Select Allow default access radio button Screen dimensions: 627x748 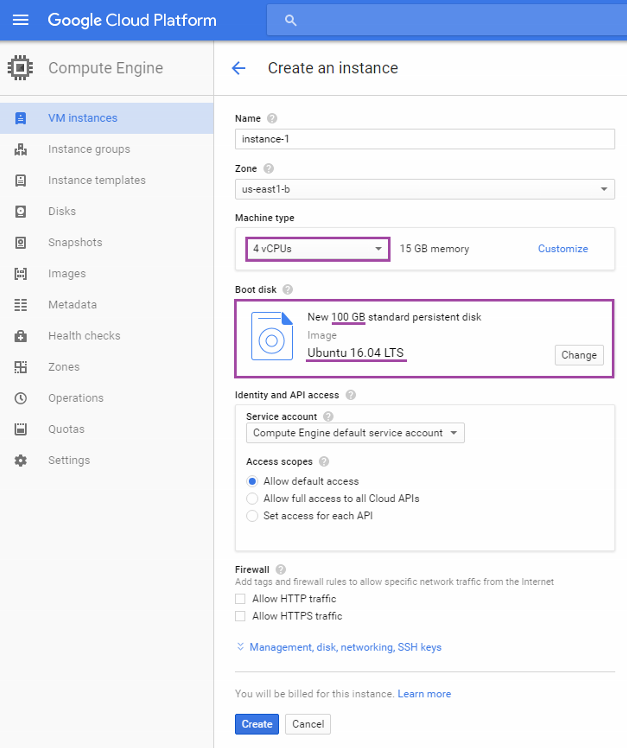point(252,481)
